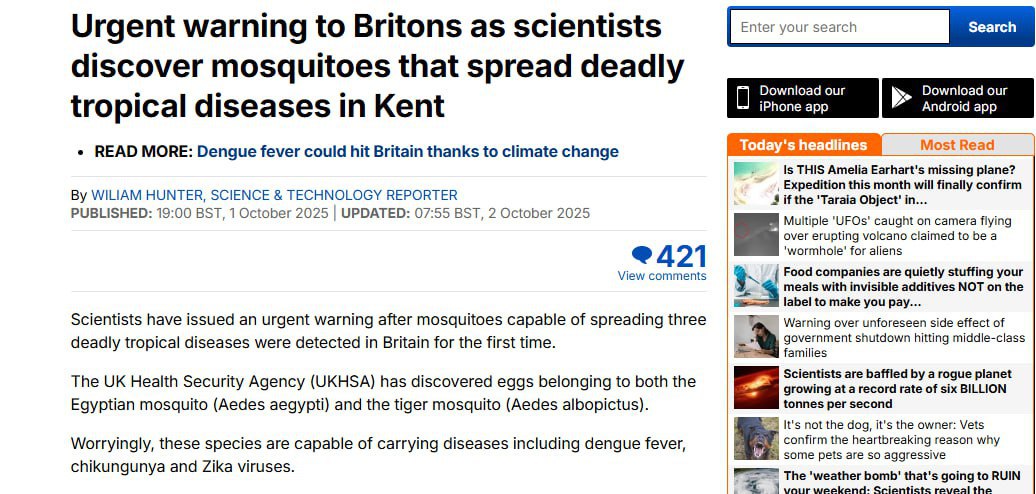Click the View comments link

661,276
